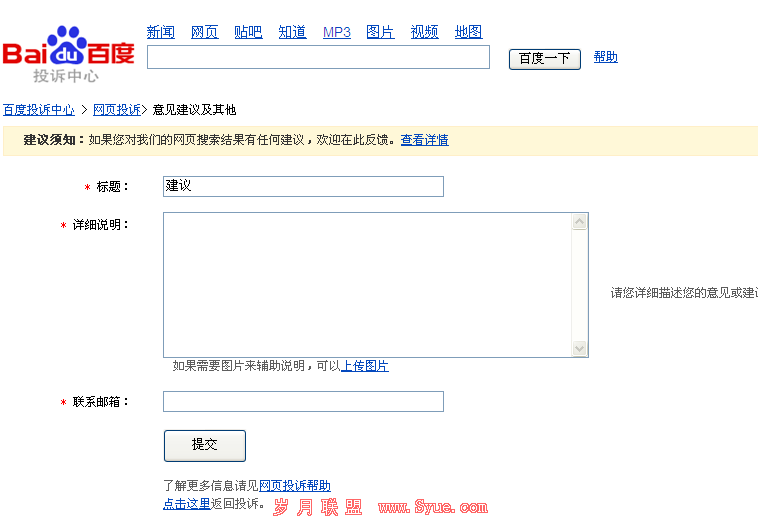Go to 百度投诉中心 breadcrumb
Screen dimensions: 758x517
38,110
